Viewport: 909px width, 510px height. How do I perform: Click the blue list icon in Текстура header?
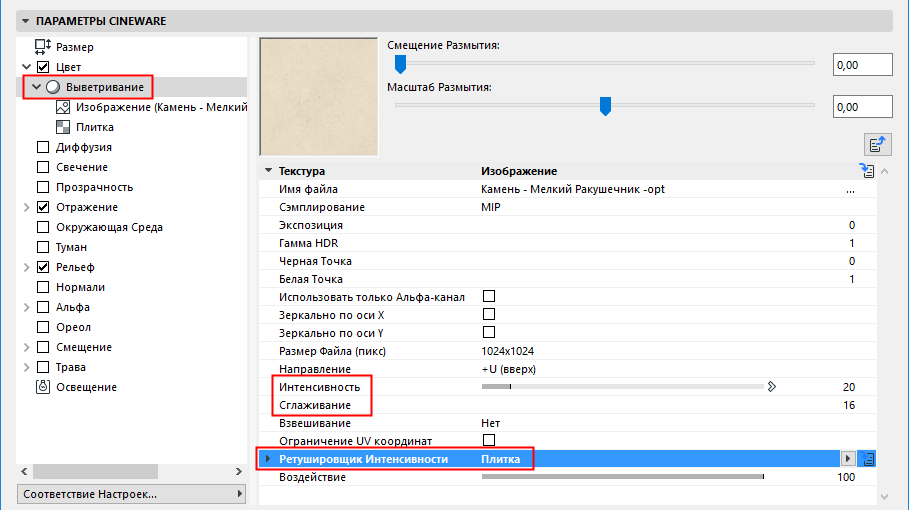click(x=867, y=170)
